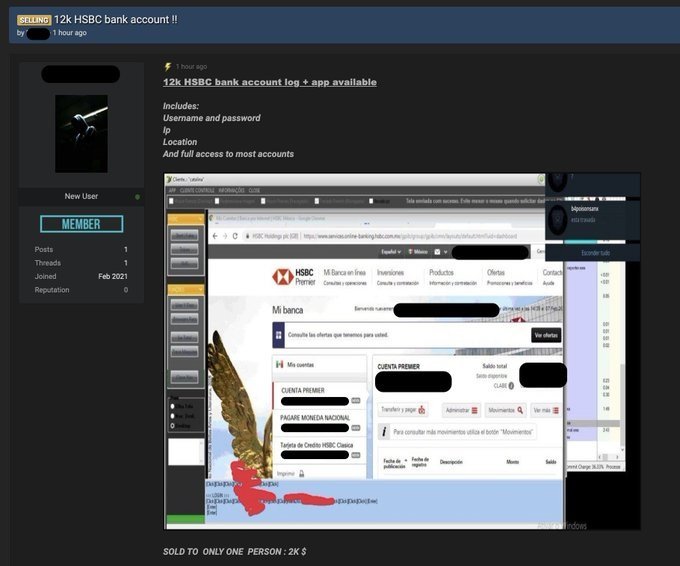Reload the HSBC page in Chrome
Screen dimensions: 680x566
[x=235, y=236]
